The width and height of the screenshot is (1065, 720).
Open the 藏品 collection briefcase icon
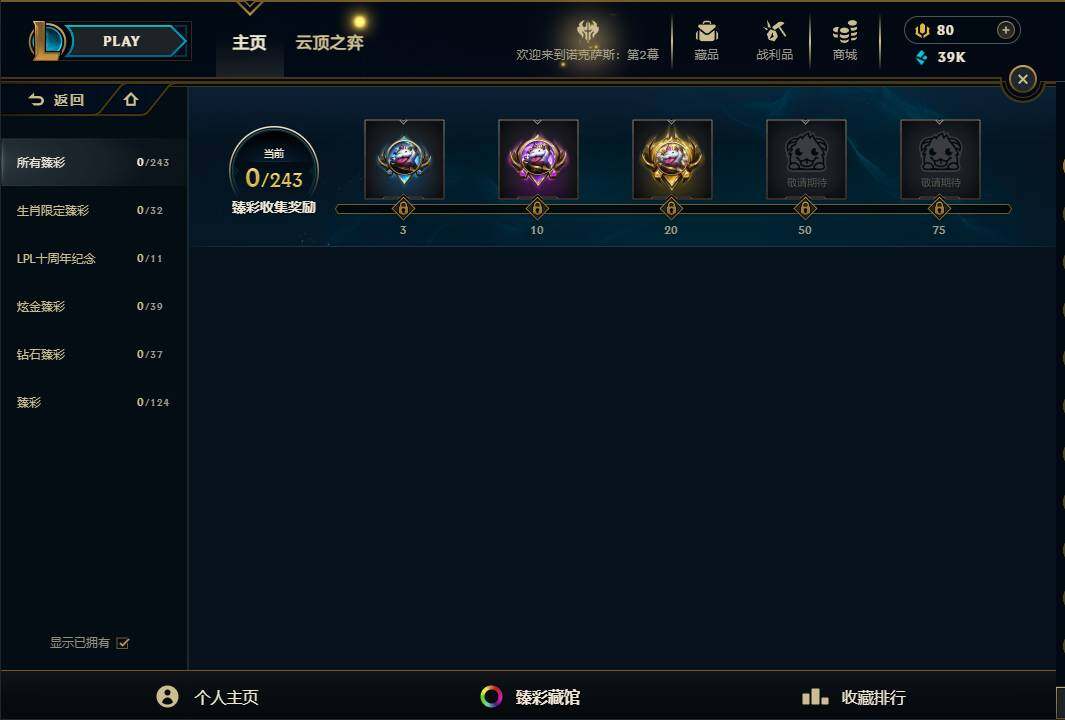[x=706, y=31]
